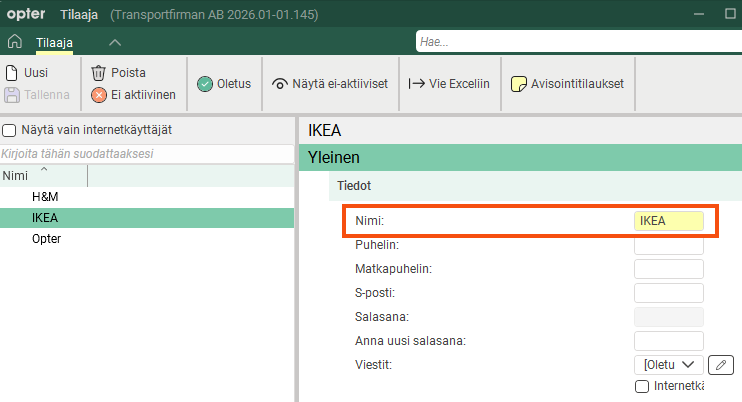Select H&M in the orderer list

pos(45,197)
